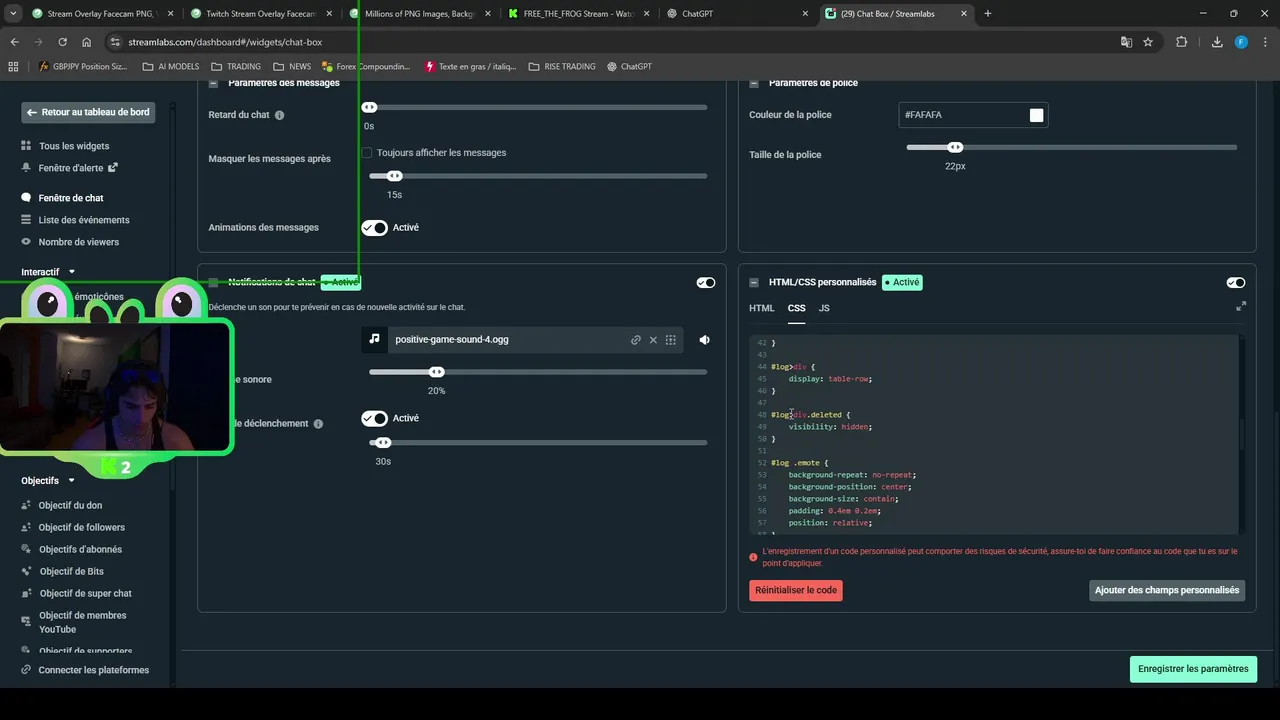Viewport: 1280px width, 720px height.
Task: Open a new browser tab
Action: pos(988,14)
